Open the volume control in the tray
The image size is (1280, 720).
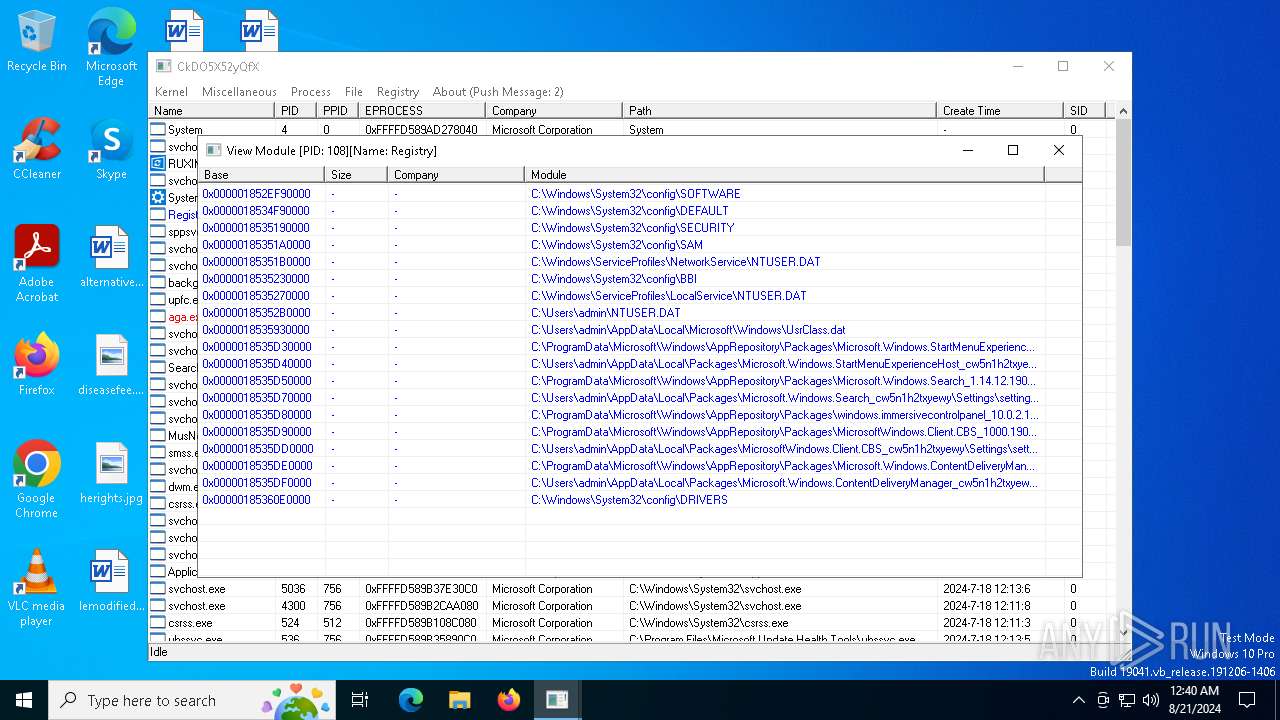coord(1150,700)
